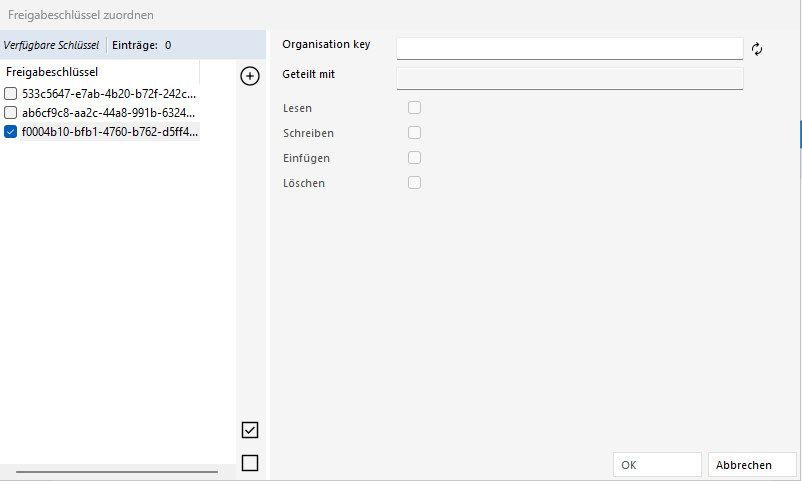
Task: Select the row text f0004b10-bfb1-4760-b762
Action: click(109, 132)
